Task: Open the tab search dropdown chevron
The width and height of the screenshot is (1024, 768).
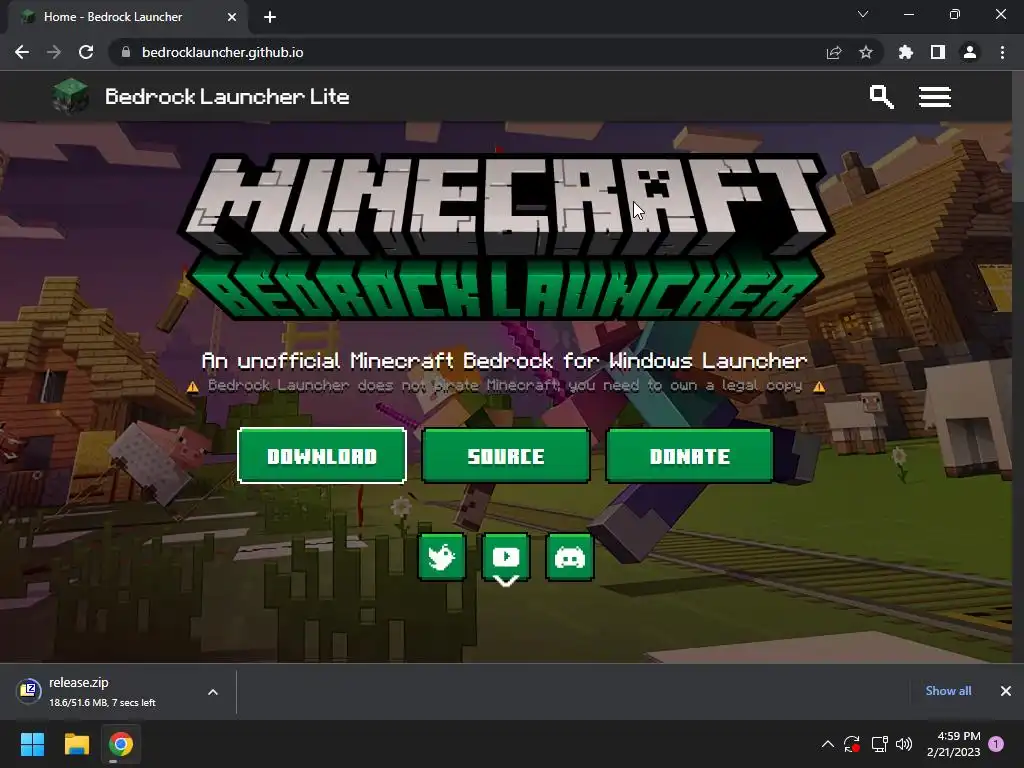Action: [863, 14]
